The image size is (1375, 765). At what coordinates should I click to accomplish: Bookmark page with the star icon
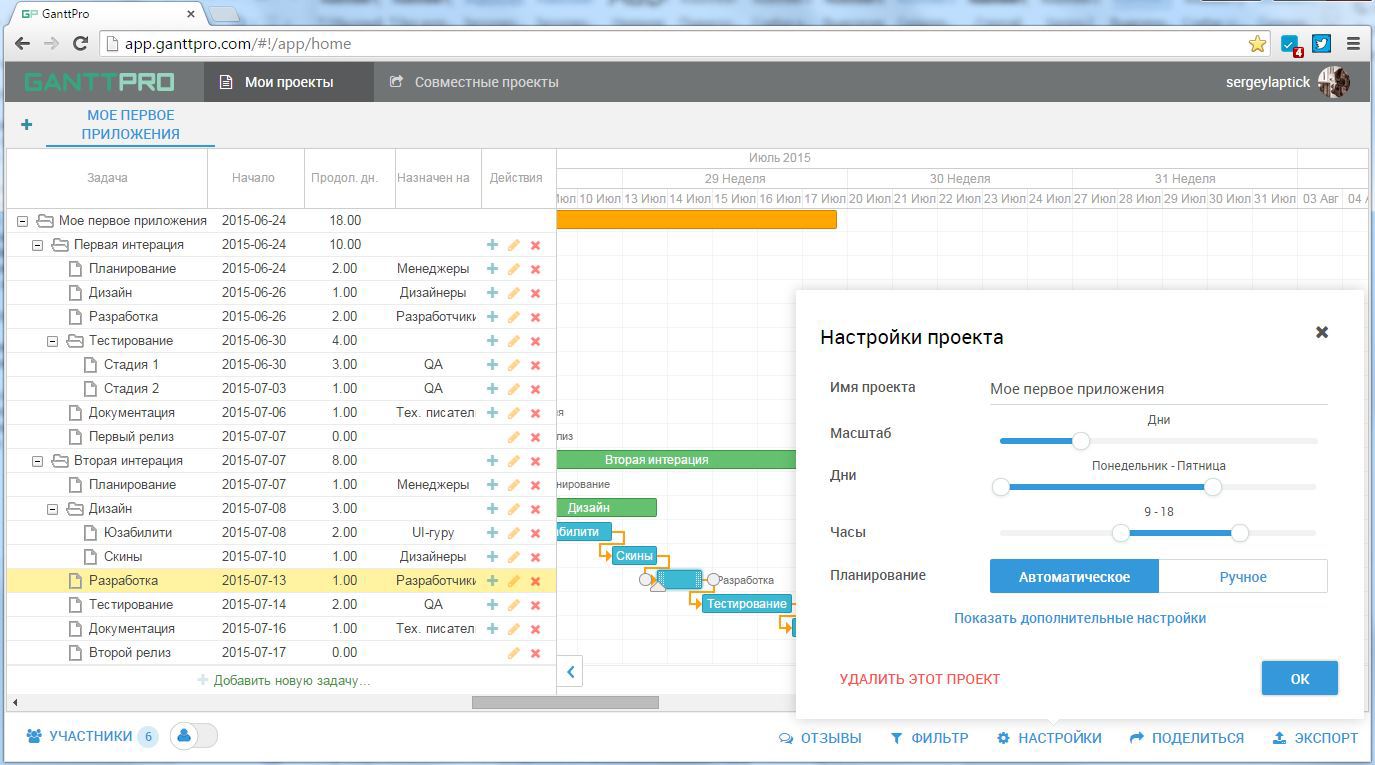pos(1258,44)
